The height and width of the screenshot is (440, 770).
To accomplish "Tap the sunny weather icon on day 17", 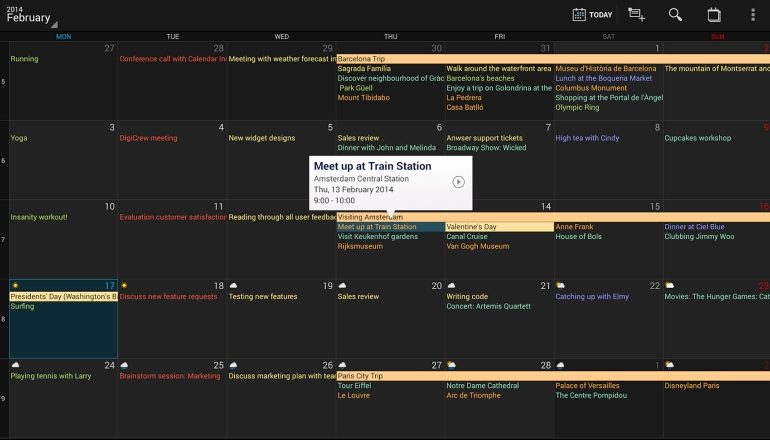I will 14,286.
